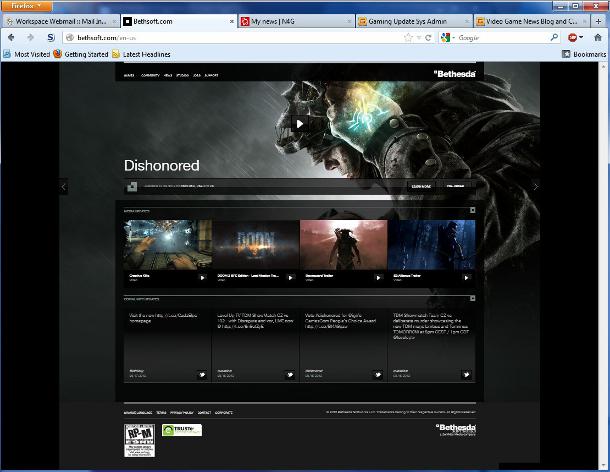Click Twitter icon on fourth social card
Image resolution: width=610 pixels, height=472 pixels.
coord(466,375)
